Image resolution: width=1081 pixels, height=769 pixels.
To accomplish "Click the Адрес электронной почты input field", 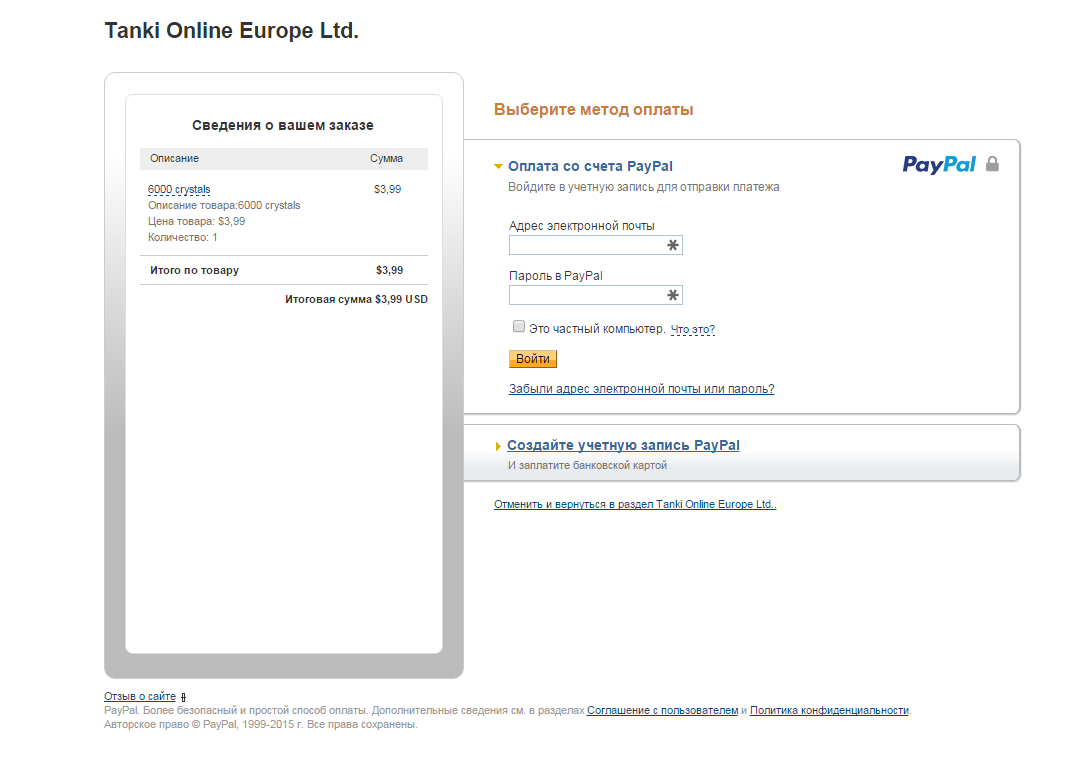I will click(x=596, y=245).
